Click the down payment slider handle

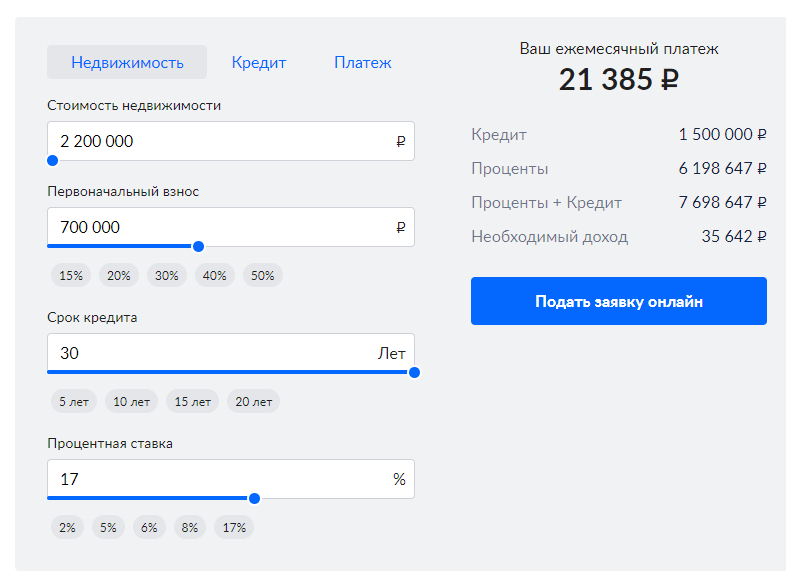coord(198,246)
